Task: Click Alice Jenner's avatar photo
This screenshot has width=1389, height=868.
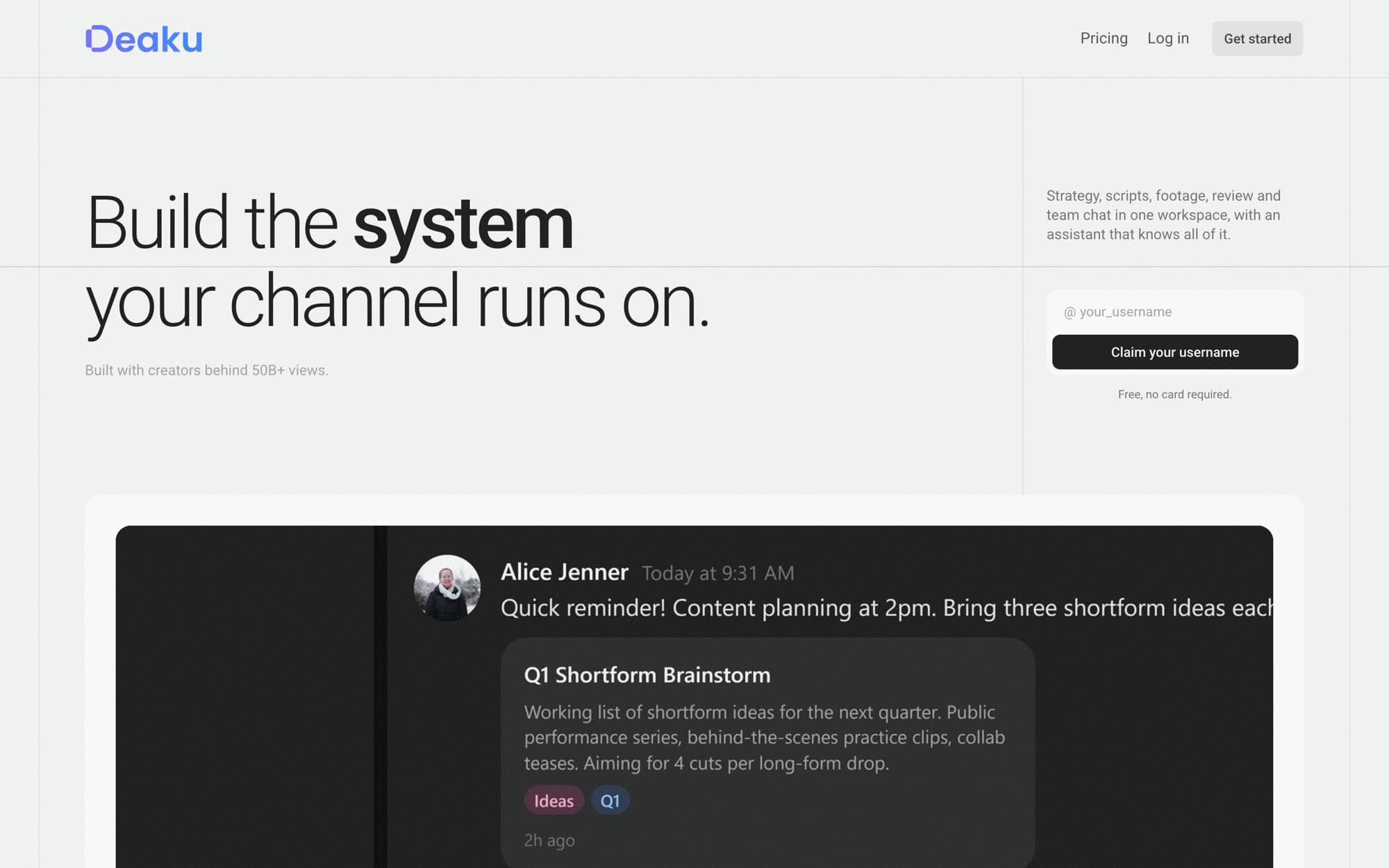Action: (447, 587)
